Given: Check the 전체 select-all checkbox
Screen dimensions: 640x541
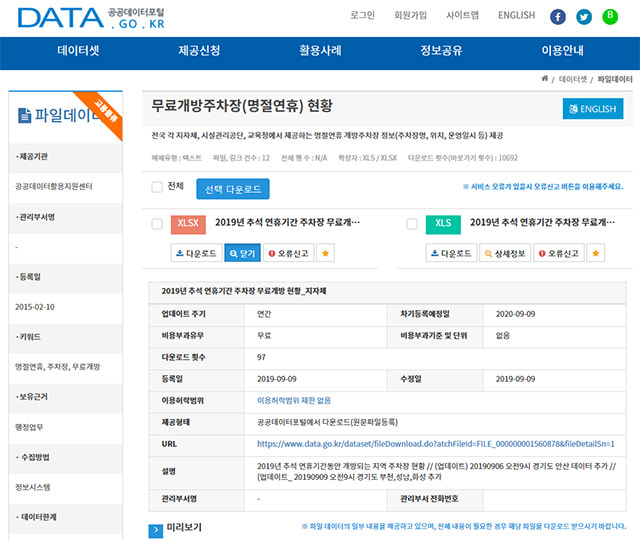Looking at the screenshot, I should tap(157, 187).
